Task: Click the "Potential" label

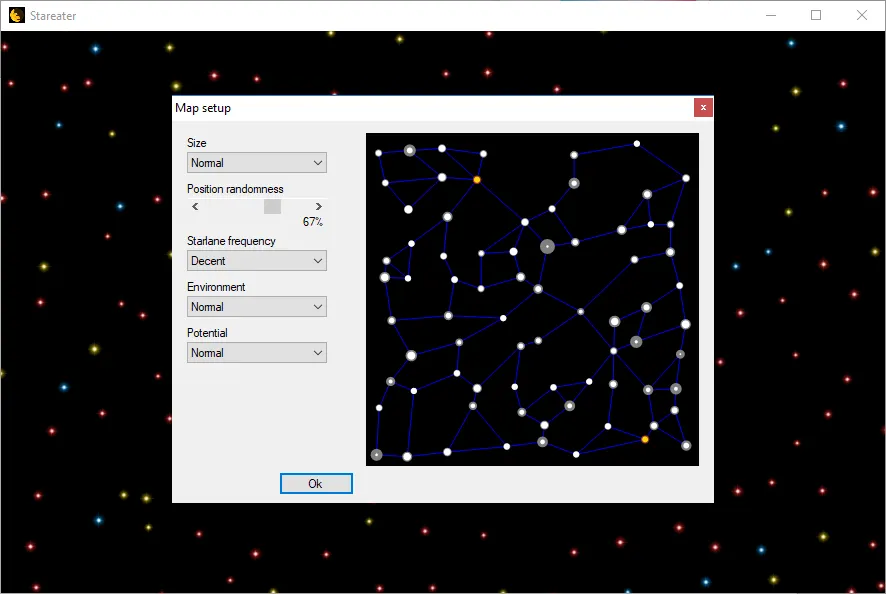Action: 207,333
